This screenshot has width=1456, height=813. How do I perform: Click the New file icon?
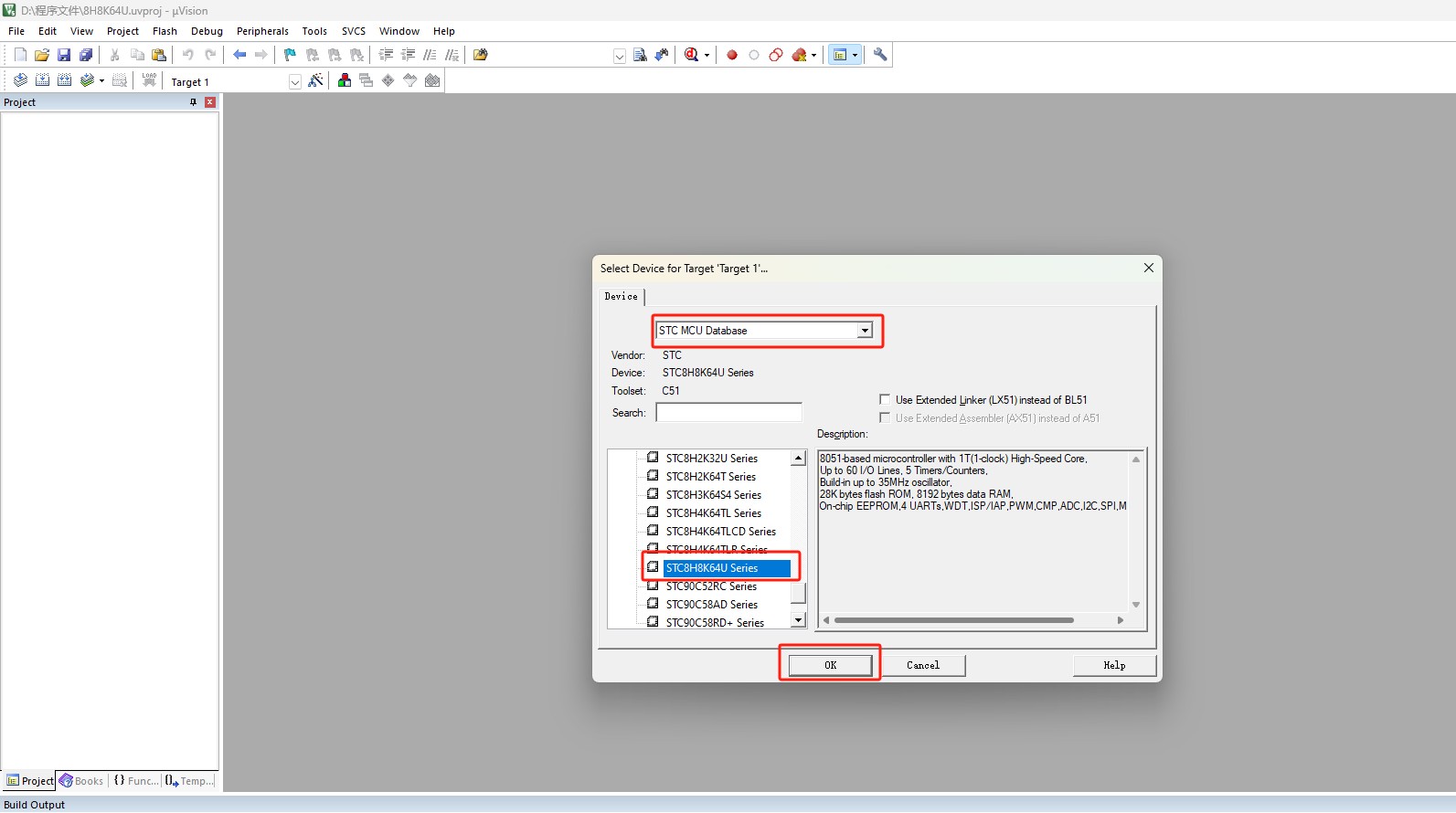(20, 55)
